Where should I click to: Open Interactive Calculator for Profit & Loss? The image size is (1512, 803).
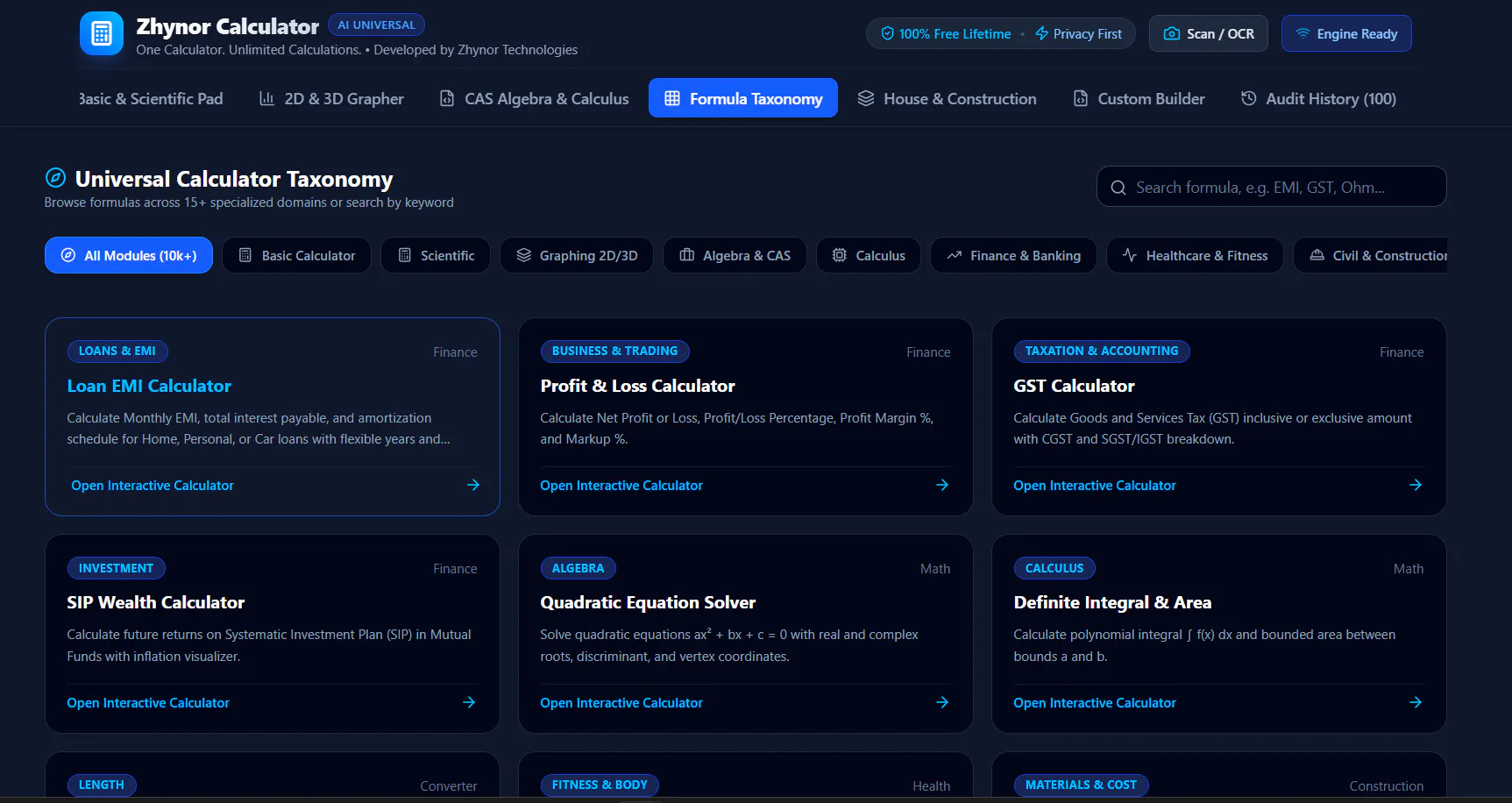pyautogui.click(x=621, y=485)
